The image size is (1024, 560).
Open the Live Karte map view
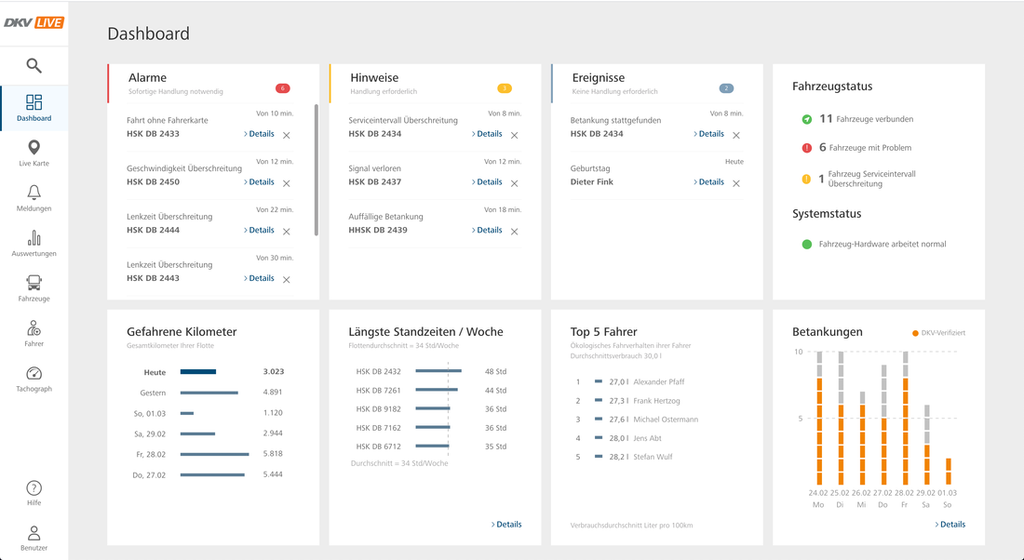click(x=34, y=153)
